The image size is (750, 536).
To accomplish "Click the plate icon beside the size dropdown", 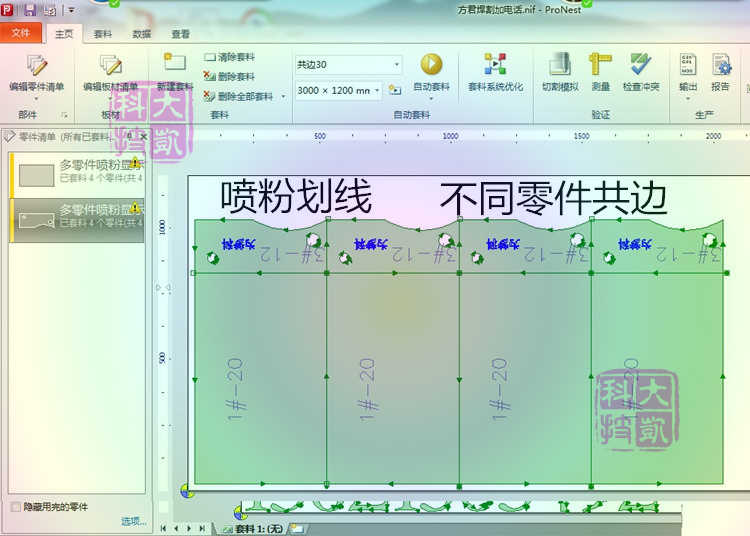I will point(395,90).
